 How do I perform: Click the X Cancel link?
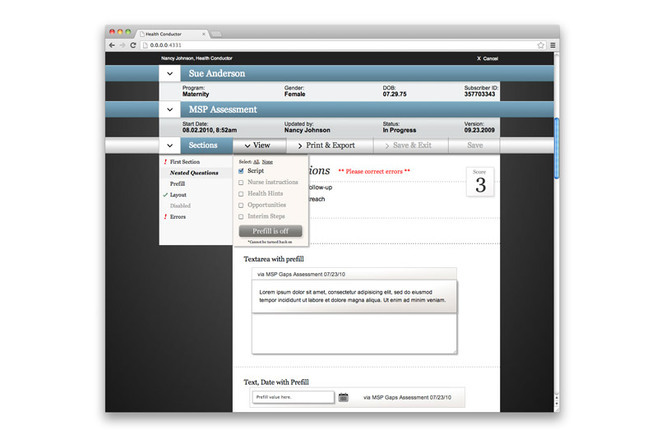pos(487,59)
